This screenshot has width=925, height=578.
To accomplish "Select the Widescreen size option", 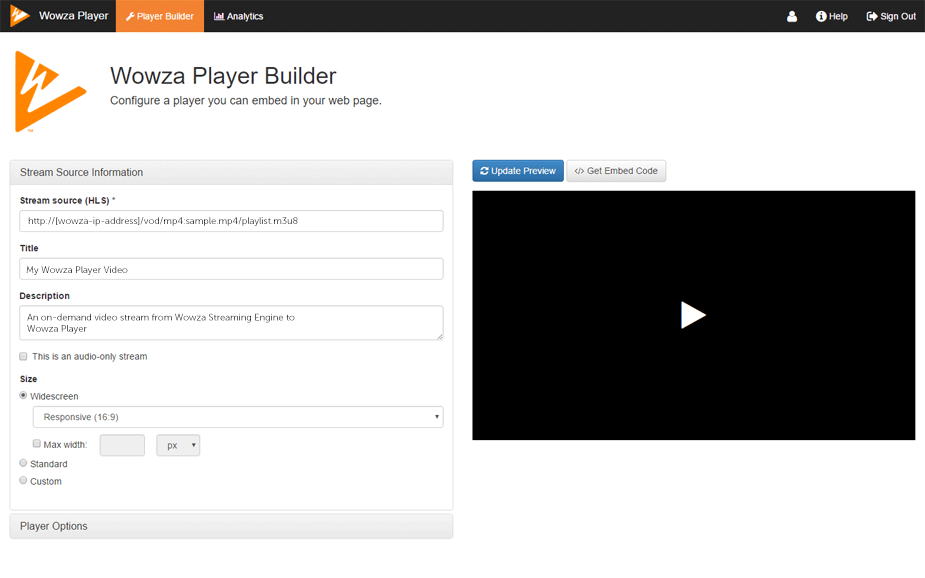I will pos(24,396).
